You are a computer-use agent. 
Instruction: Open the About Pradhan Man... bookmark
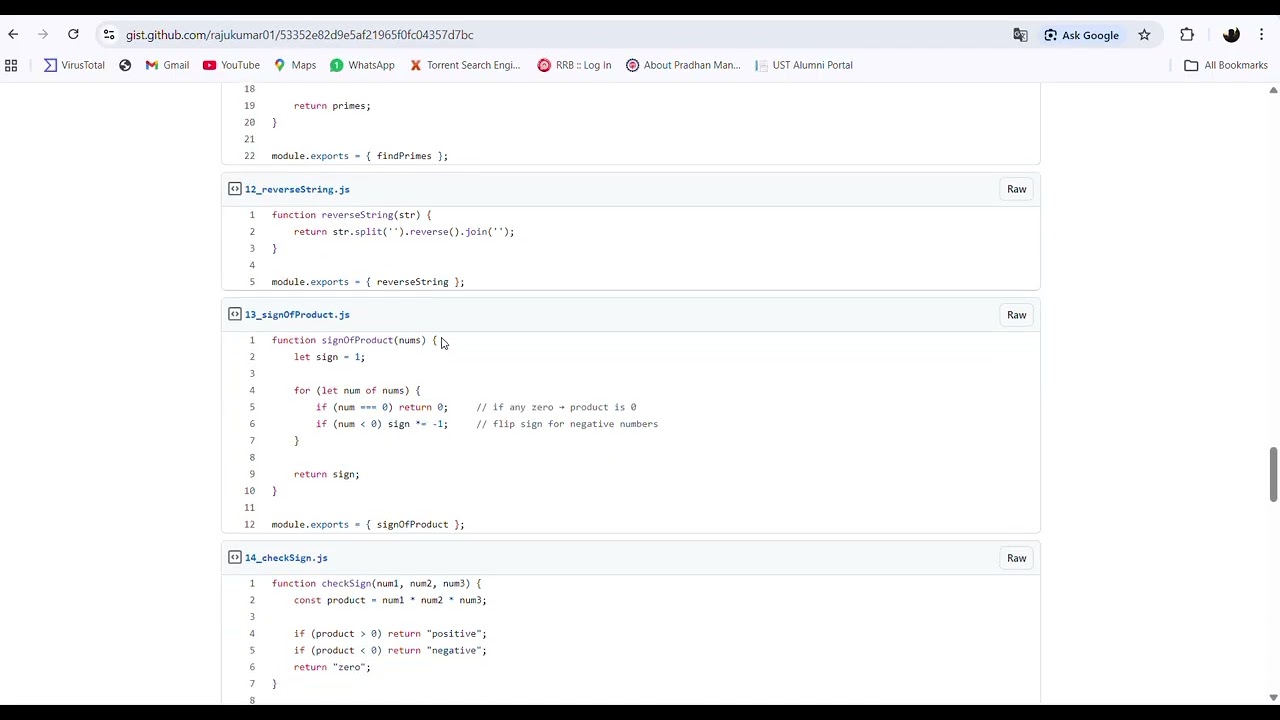(x=683, y=65)
